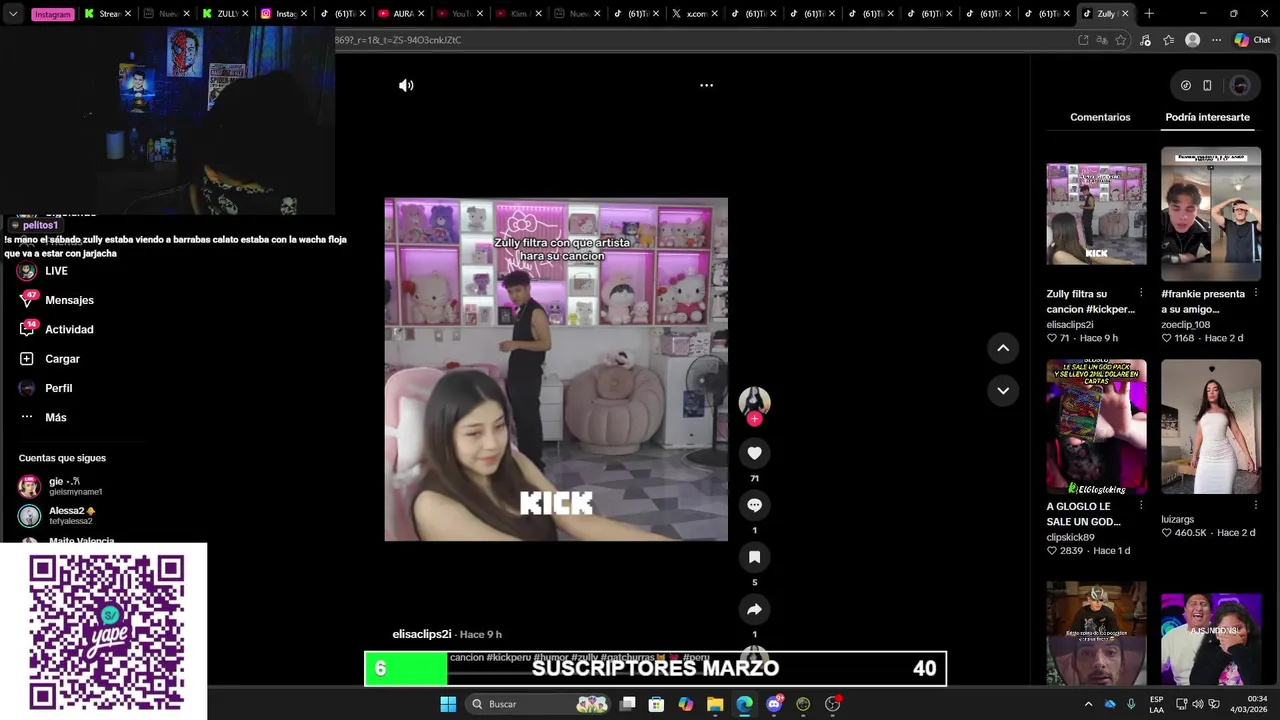
Task: Visit the zoeclip_108 creator link
Action: pos(1186,325)
